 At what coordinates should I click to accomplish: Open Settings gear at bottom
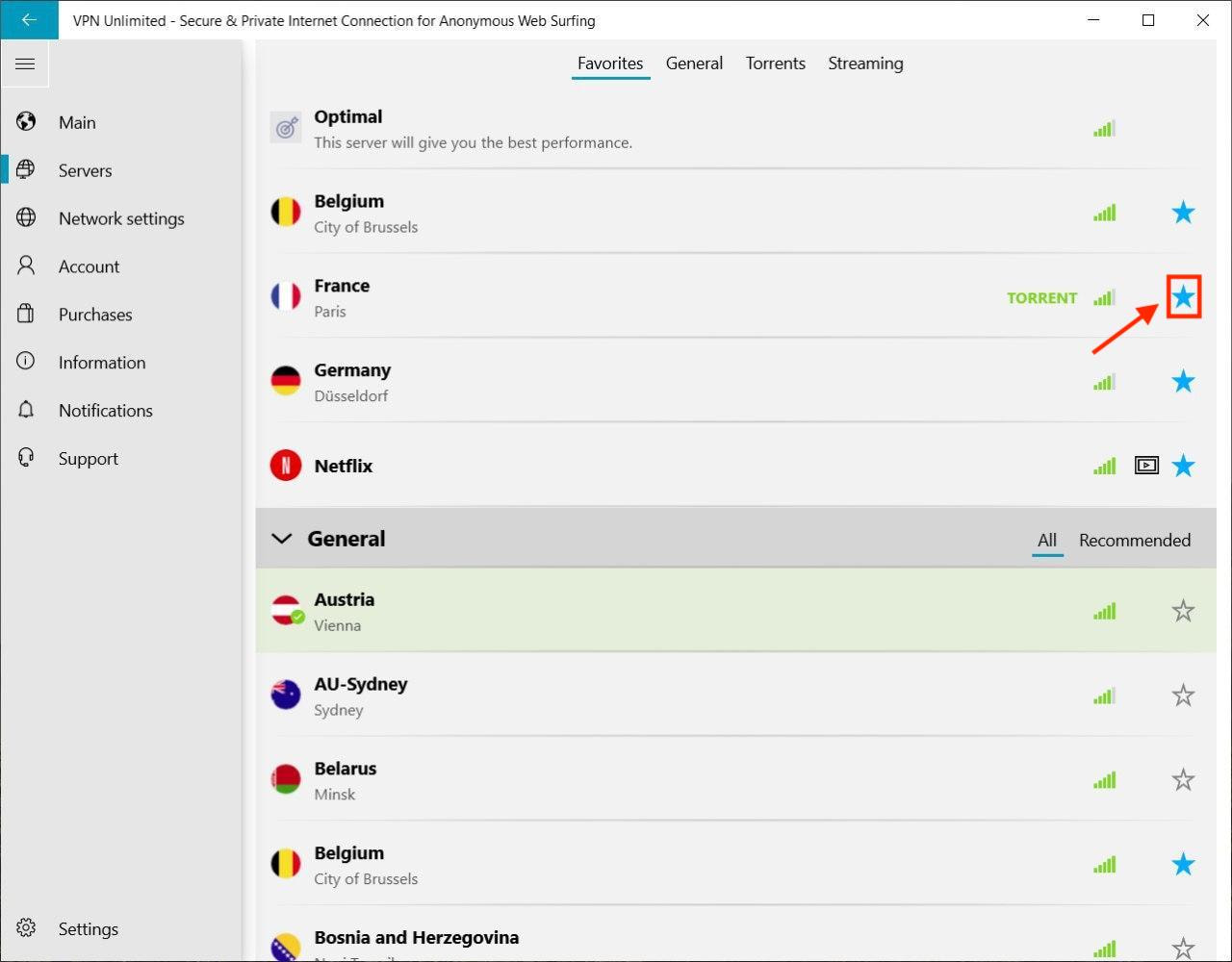(87, 929)
